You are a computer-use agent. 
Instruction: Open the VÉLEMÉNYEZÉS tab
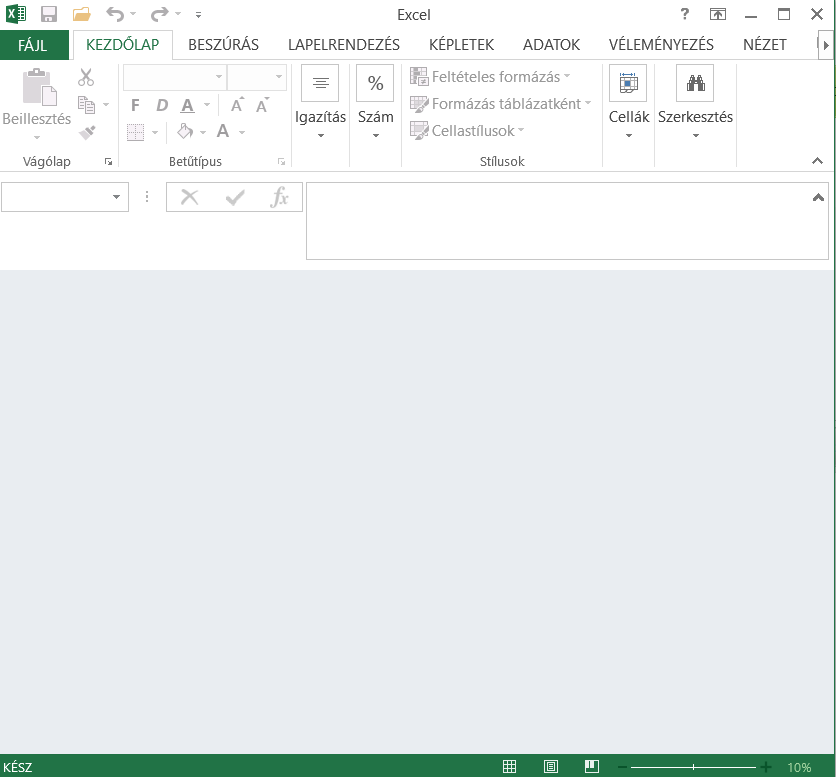point(661,45)
